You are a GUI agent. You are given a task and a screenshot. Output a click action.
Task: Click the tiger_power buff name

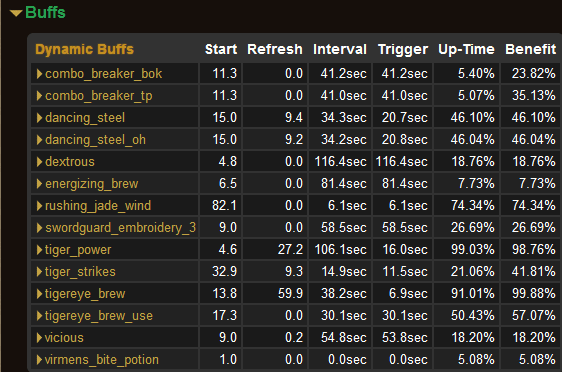point(78,250)
